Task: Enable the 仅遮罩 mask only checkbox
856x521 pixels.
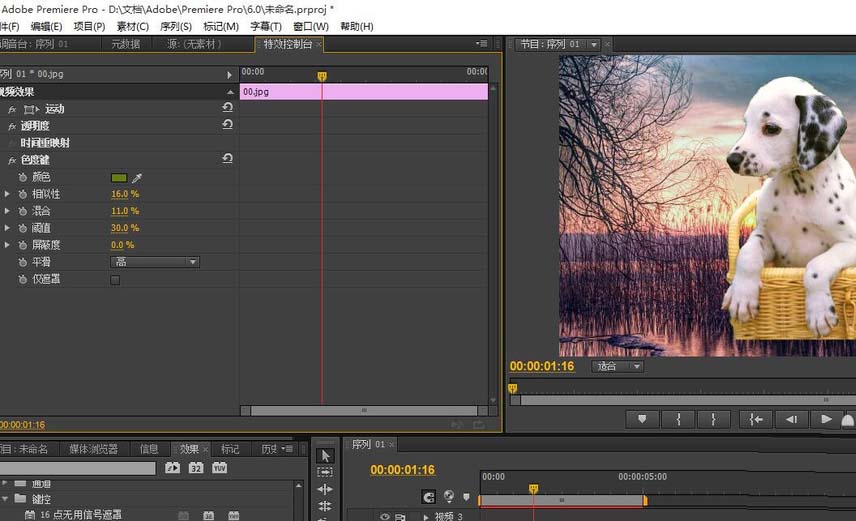Action: pyautogui.click(x=115, y=280)
